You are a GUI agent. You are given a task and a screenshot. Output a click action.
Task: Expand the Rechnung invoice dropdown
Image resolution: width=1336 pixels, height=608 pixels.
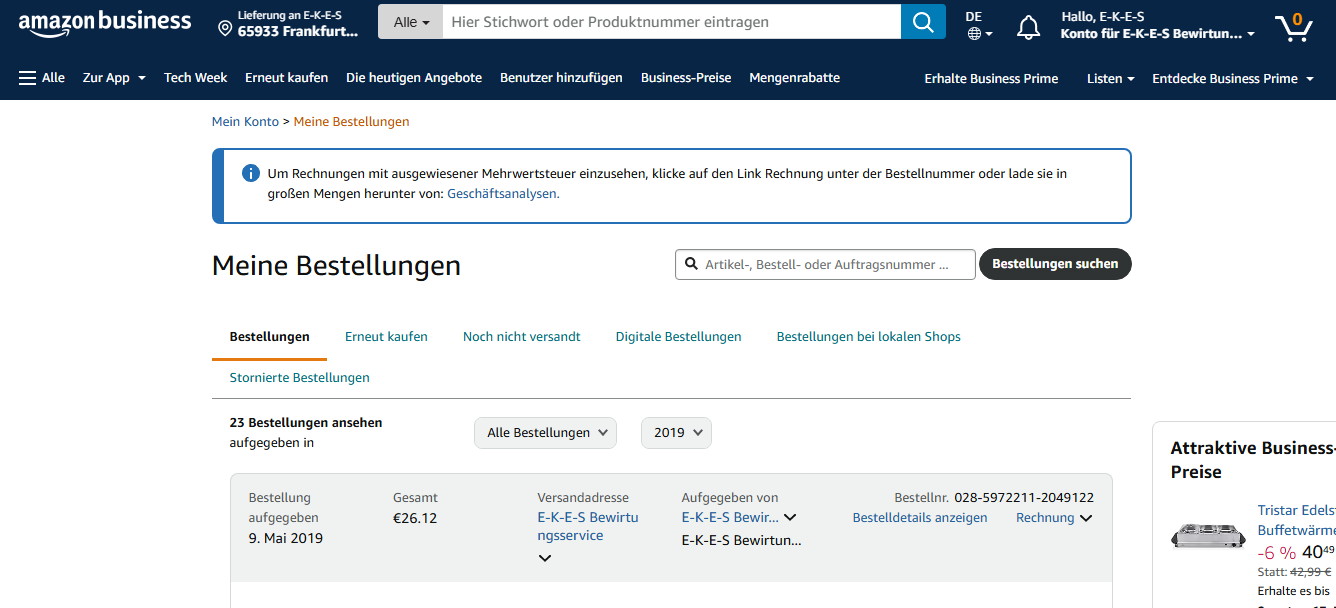click(1054, 518)
